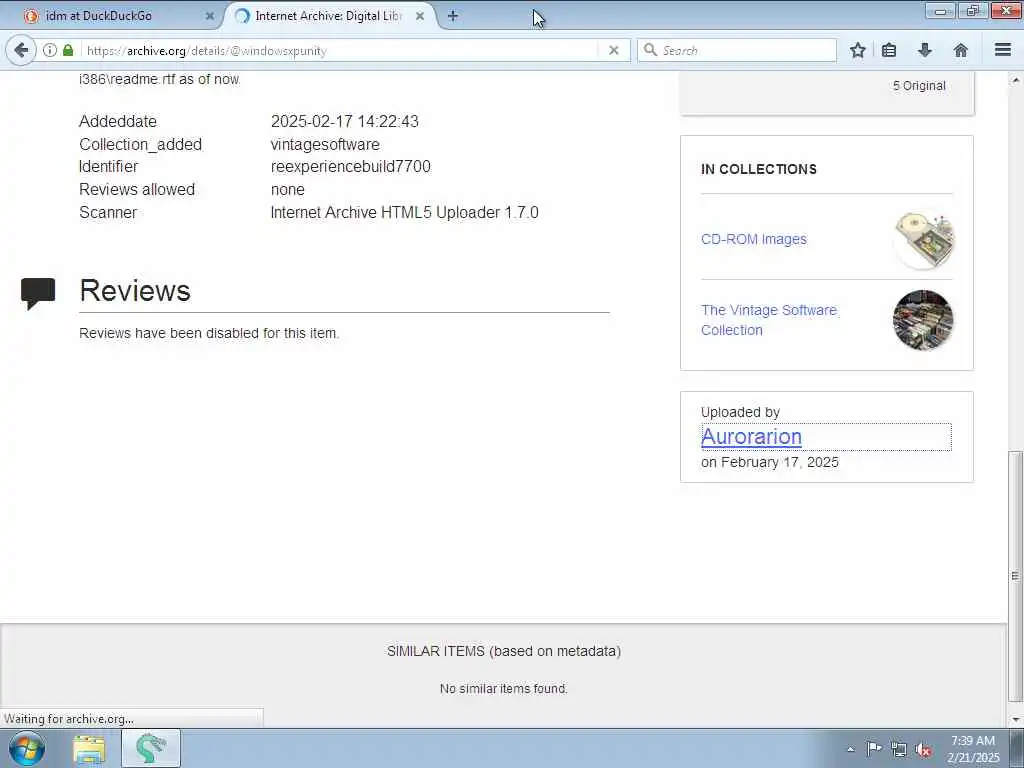Select the Reviews heading text

pyautogui.click(x=135, y=291)
